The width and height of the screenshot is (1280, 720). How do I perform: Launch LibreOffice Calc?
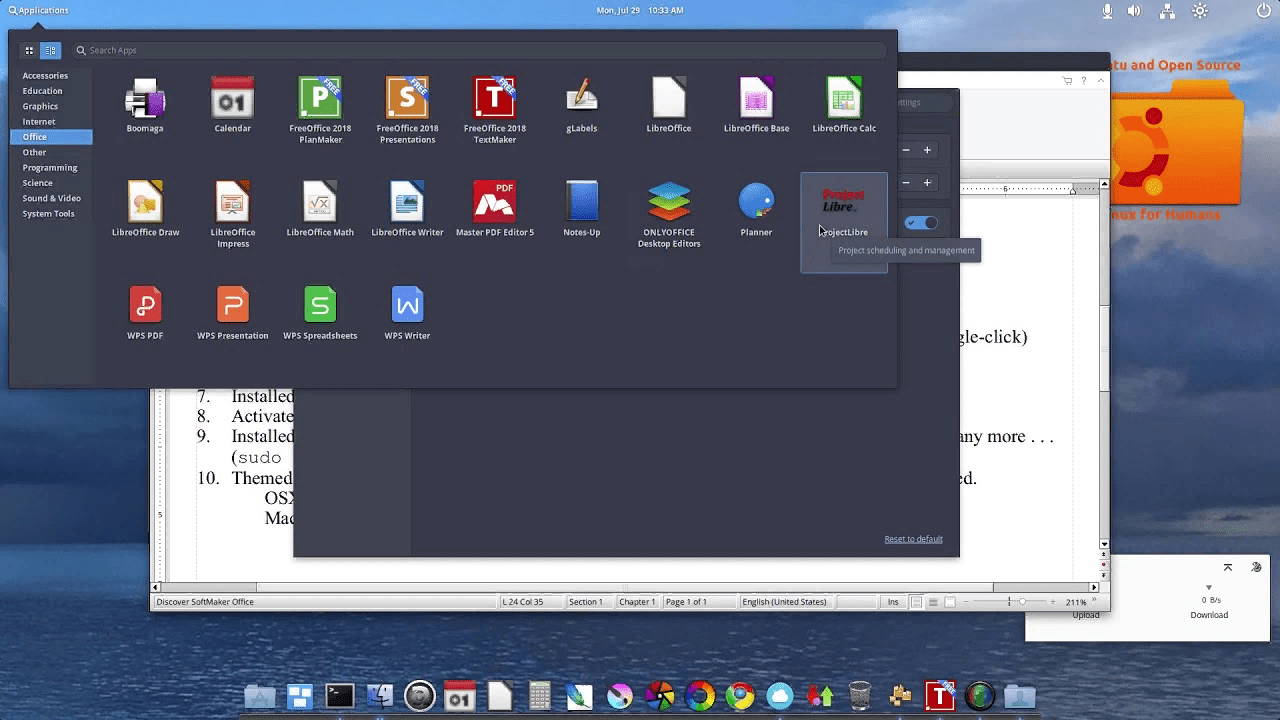click(x=844, y=106)
